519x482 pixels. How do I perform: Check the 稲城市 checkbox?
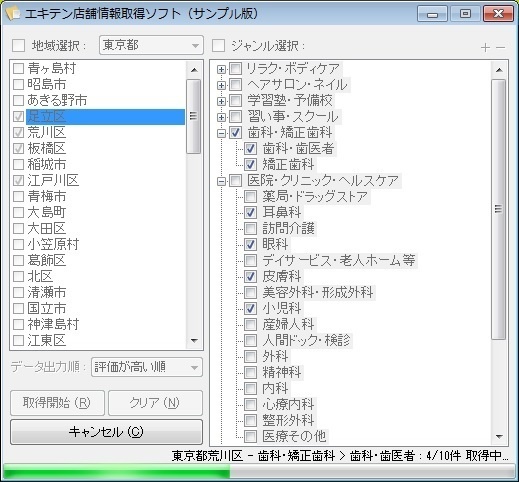tap(18, 164)
